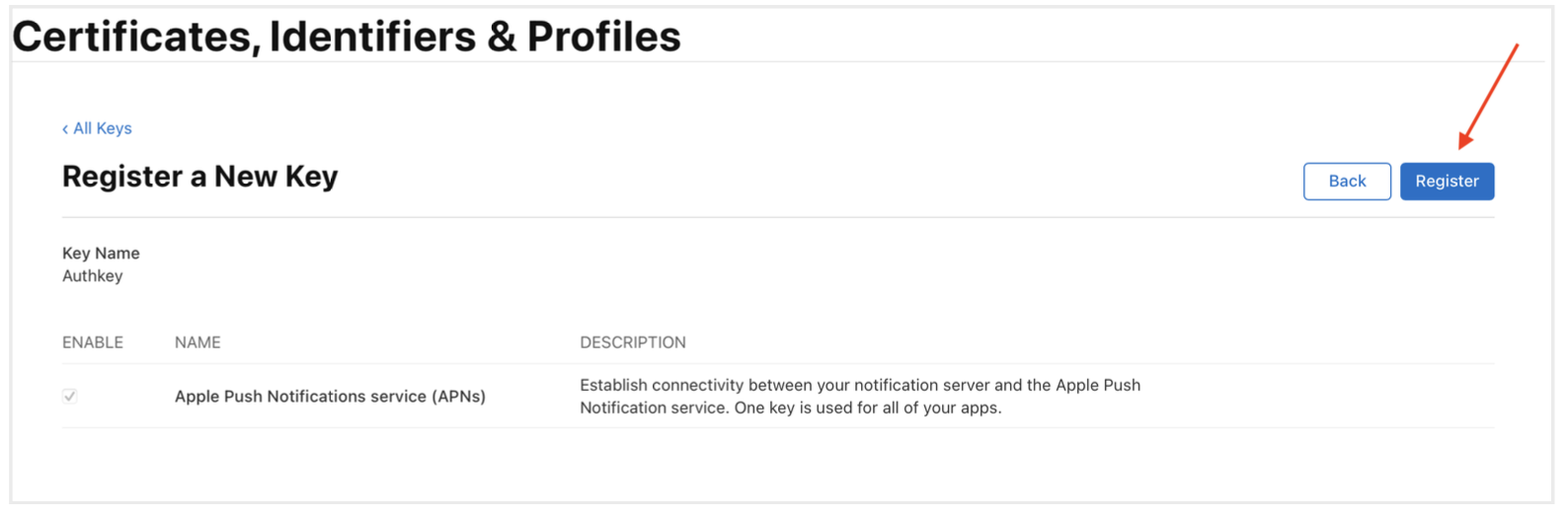Screen dimensions: 1568x519
Task: Click the chevron before All Keys
Action: pyautogui.click(x=65, y=129)
